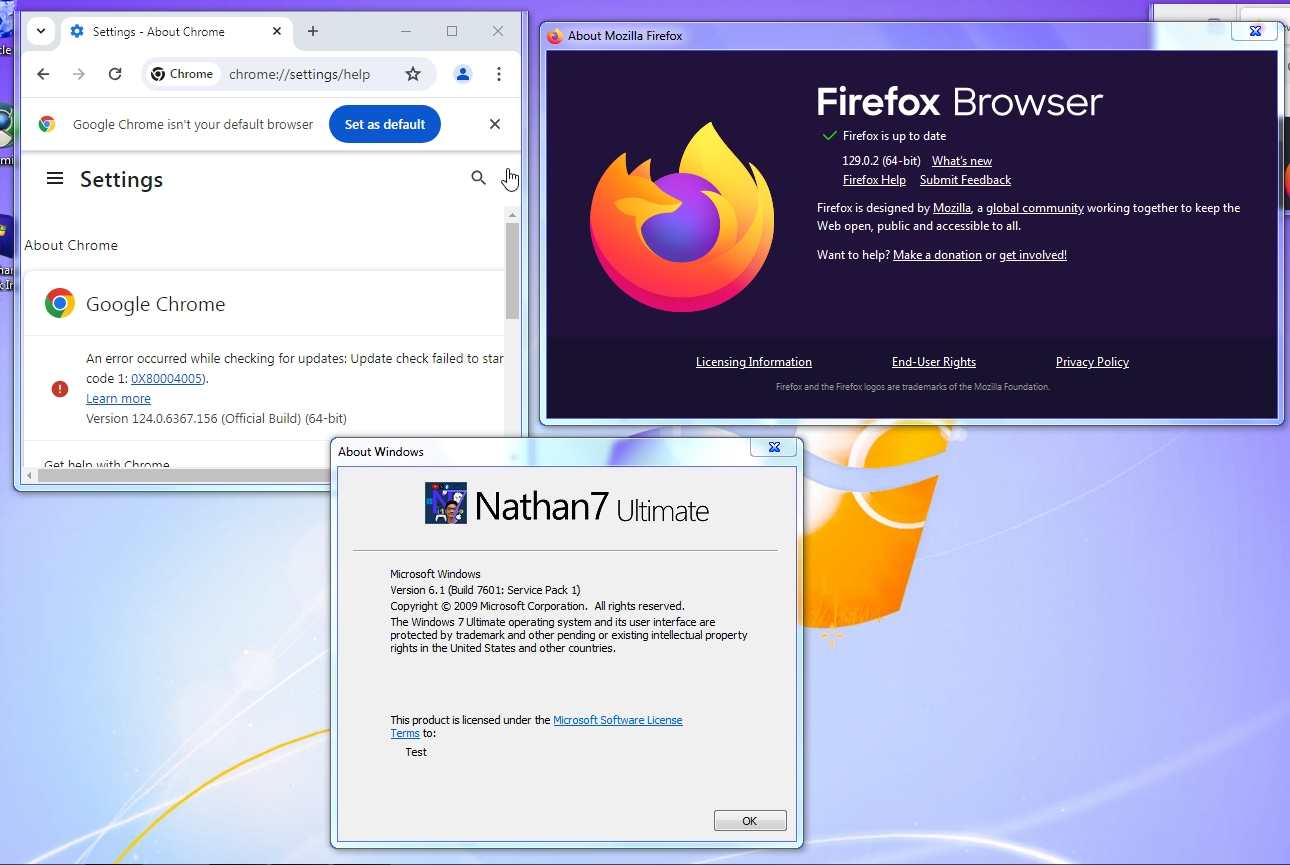Open Settings hamburger menu
The image size is (1290, 865).
tap(55, 179)
